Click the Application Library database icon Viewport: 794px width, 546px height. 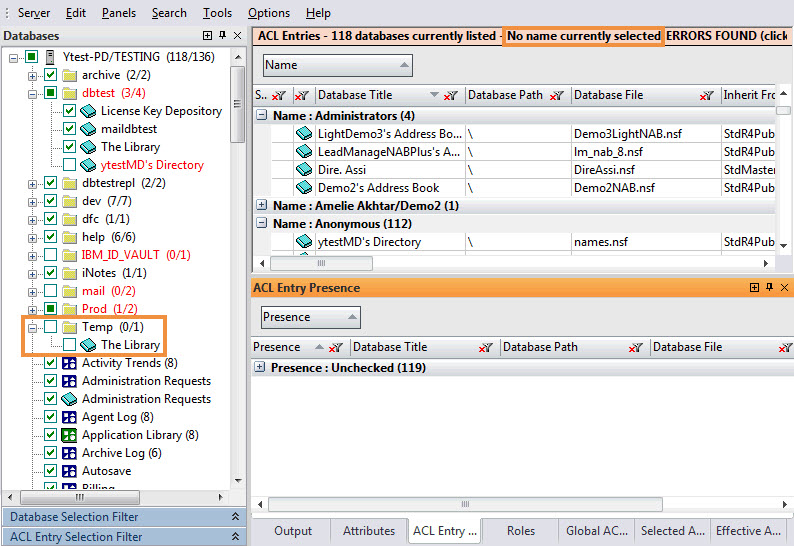[70, 435]
